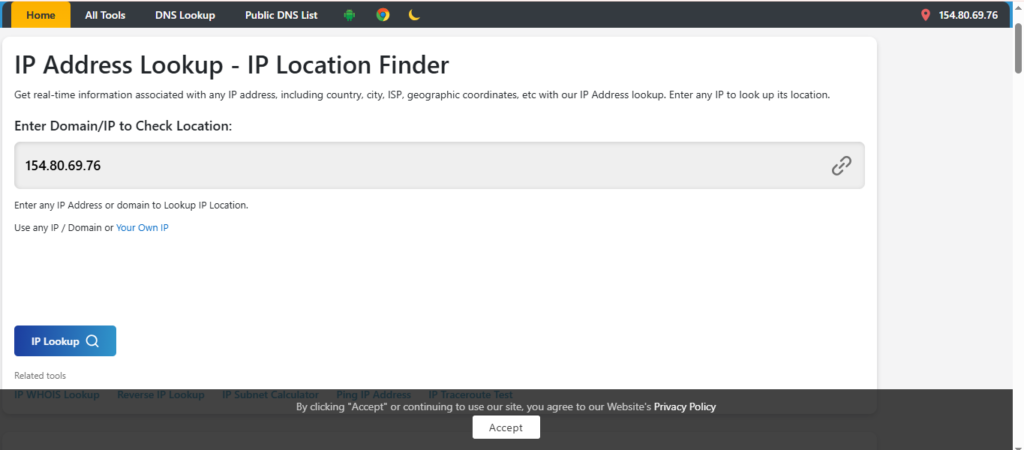Screen dimensions: 1024x450
Task: Open the IP WHOIS Lookup related tool
Action: pos(57,395)
